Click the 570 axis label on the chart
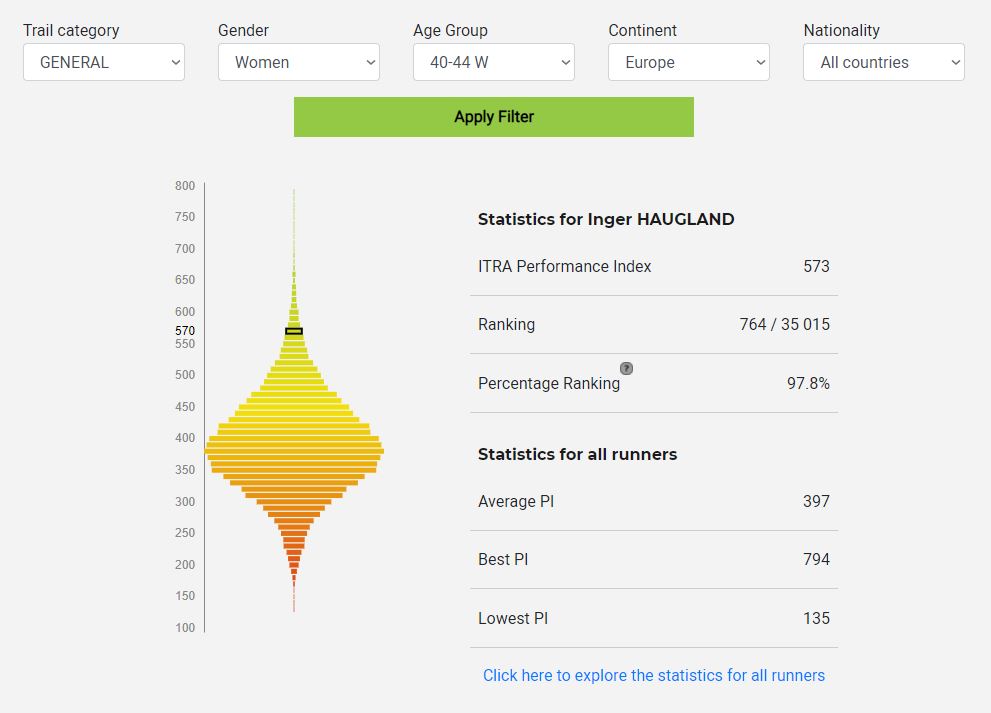991x713 pixels. pyautogui.click(x=185, y=331)
